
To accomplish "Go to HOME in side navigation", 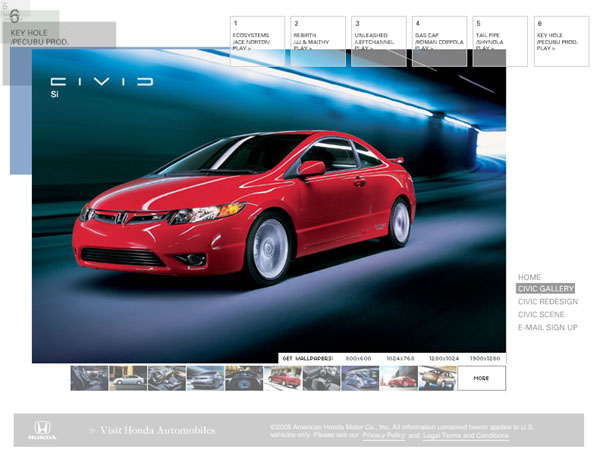I will pyautogui.click(x=529, y=277).
